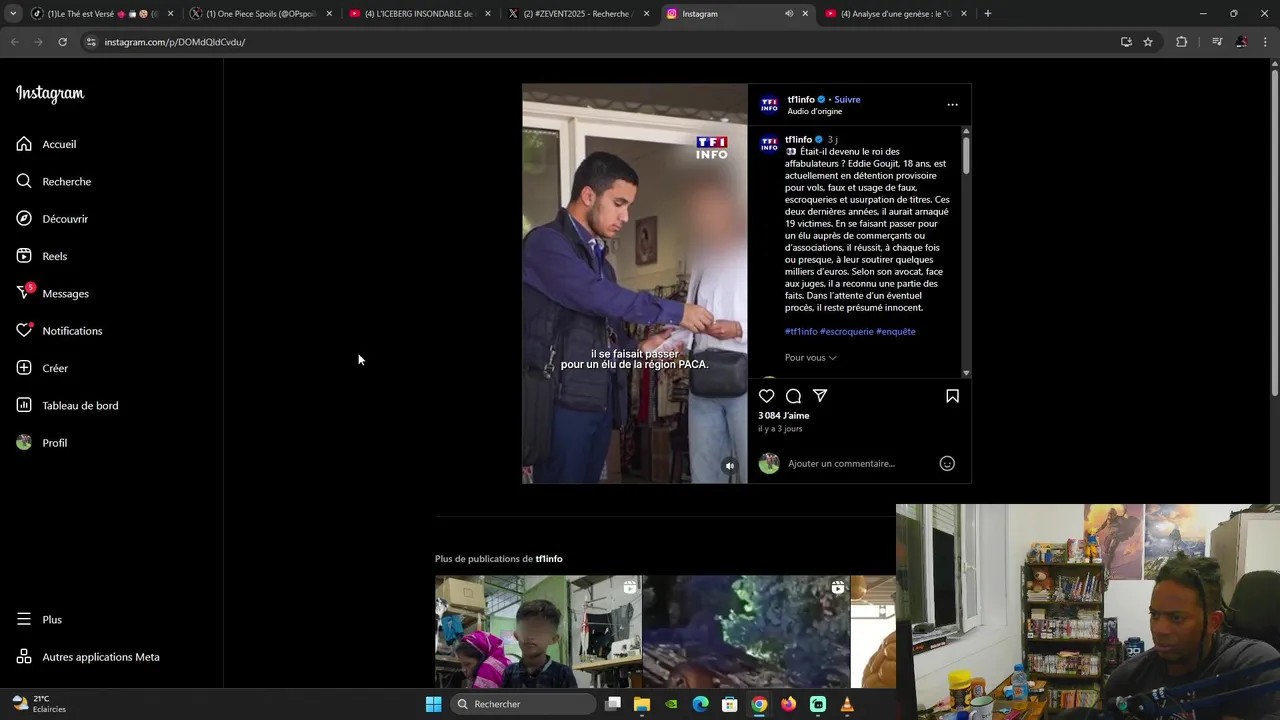Open the Chrome extensions menu

pos(1182,42)
